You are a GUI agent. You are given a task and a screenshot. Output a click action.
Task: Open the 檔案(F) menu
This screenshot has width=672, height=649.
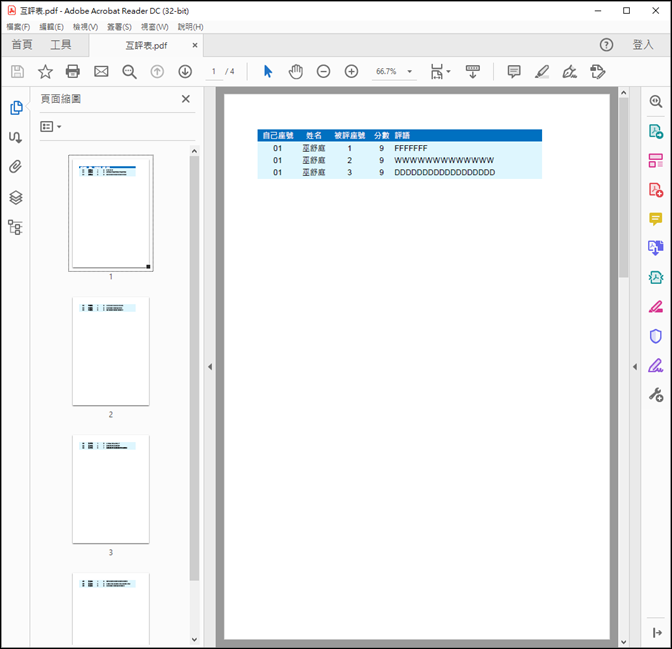[18, 27]
